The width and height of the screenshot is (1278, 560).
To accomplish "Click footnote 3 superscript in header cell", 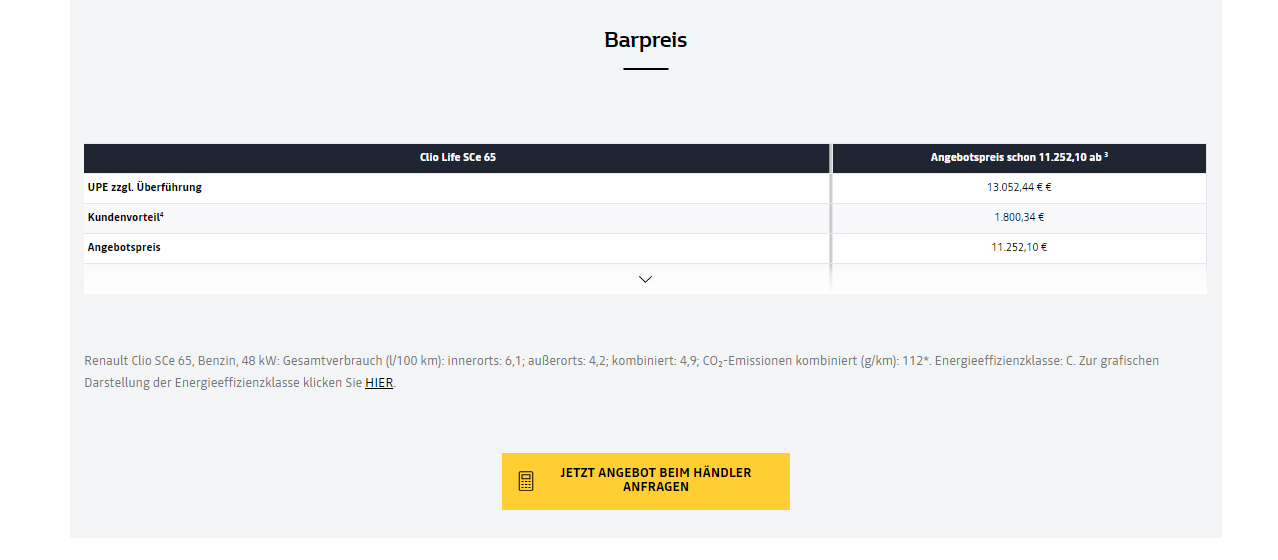I will point(1105,155).
